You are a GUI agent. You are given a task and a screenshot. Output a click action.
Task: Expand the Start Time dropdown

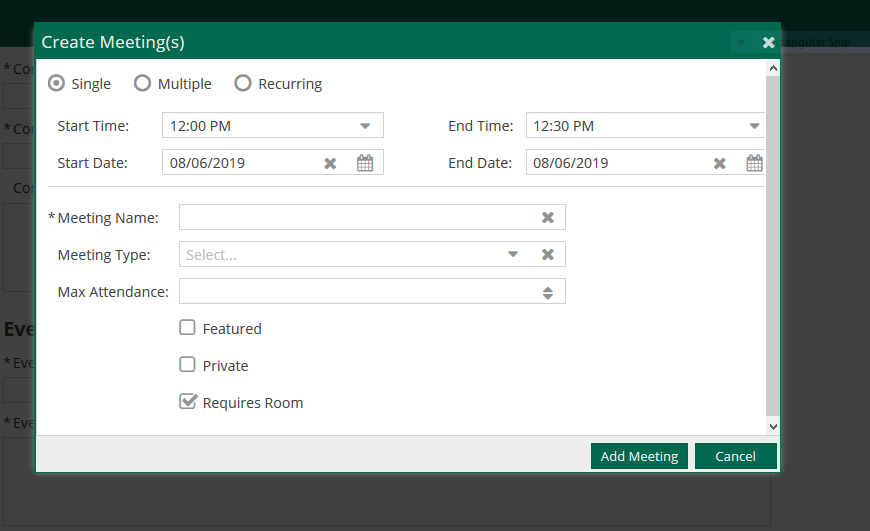click(365, 126)
